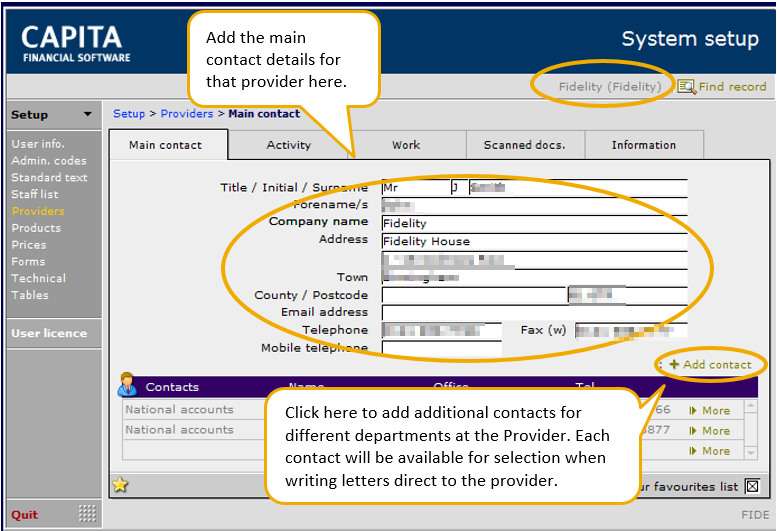Click the Contacts person icon

[127, 385]
